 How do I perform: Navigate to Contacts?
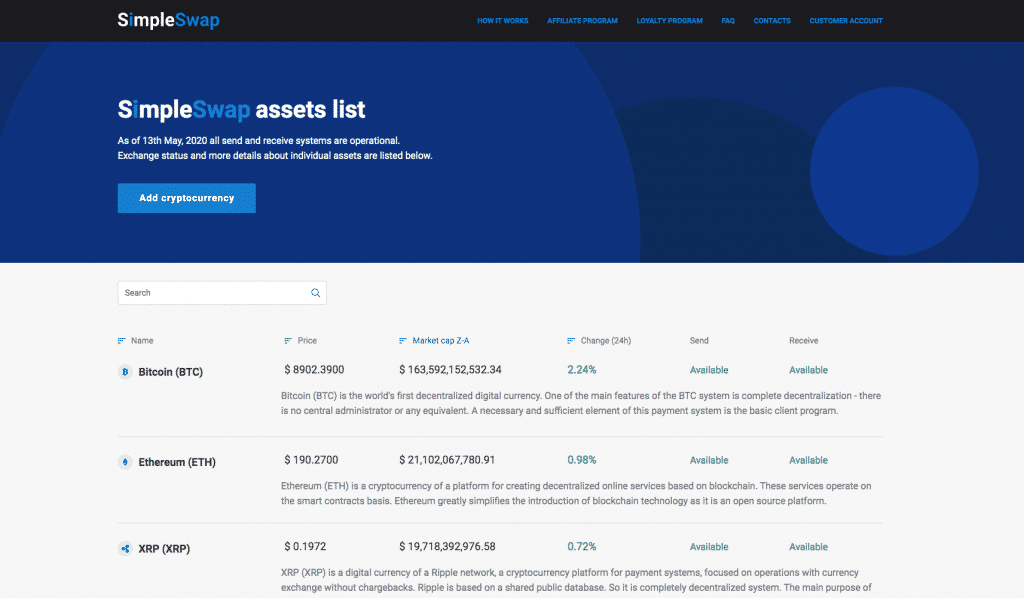tap(772, 21)
